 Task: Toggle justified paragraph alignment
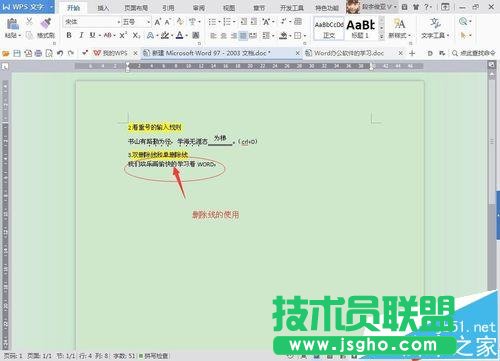(x=243, y=35)
